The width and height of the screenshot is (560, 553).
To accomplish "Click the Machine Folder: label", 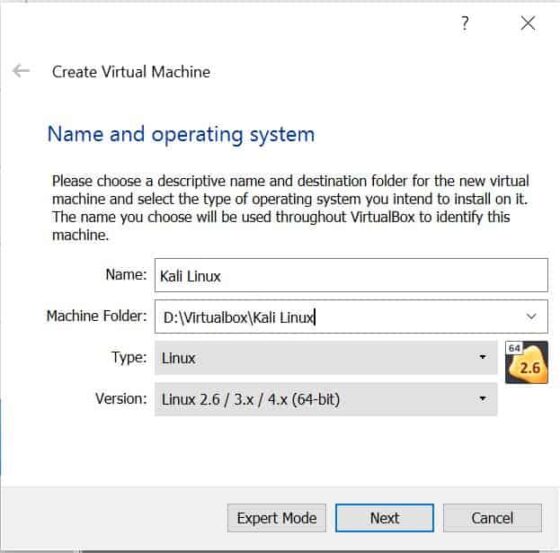I will coord(96,316).
